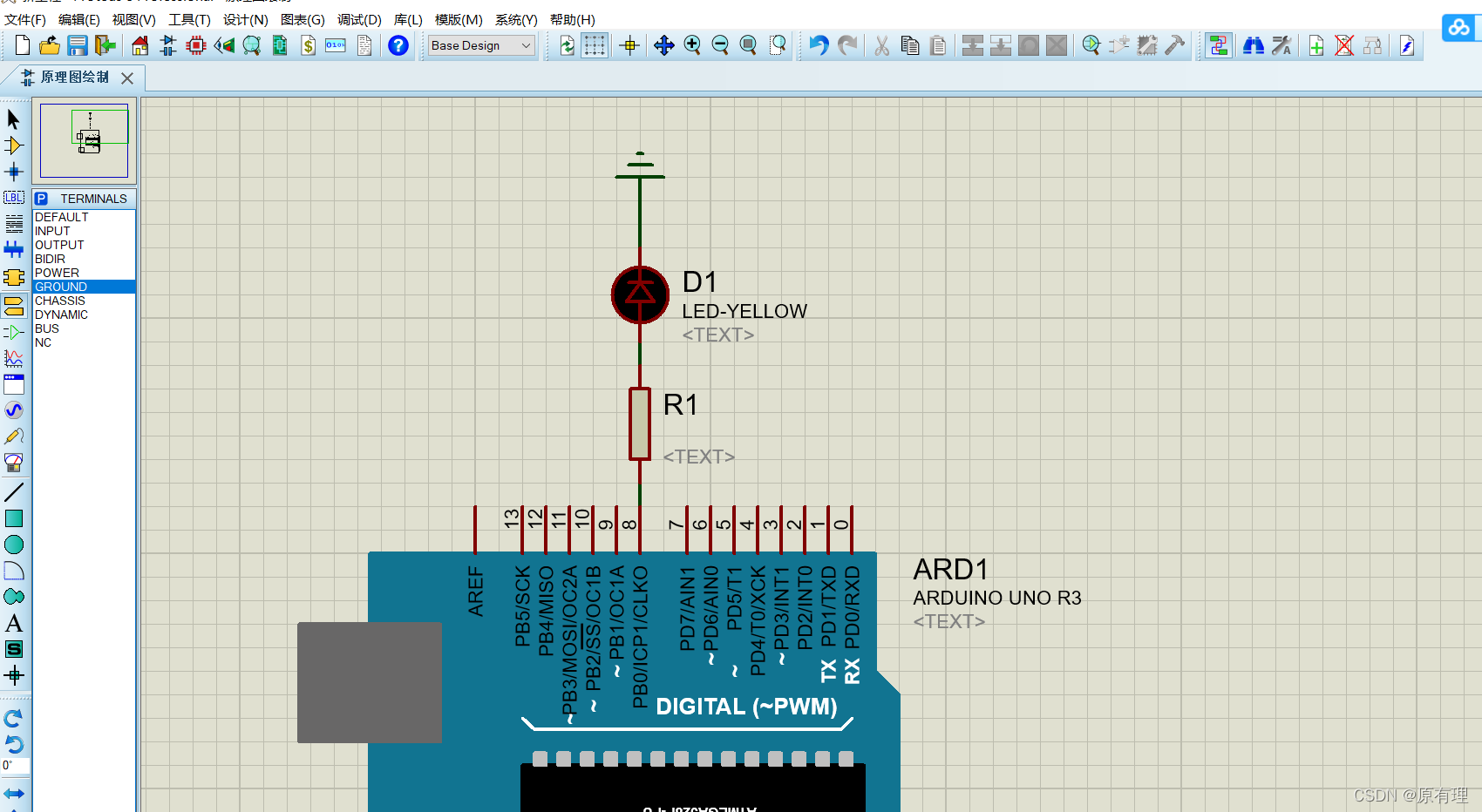Image resolution: width=1482 pixels, height=812 pixels.
Task: Select the 2D text A tool
Action: 14,623
